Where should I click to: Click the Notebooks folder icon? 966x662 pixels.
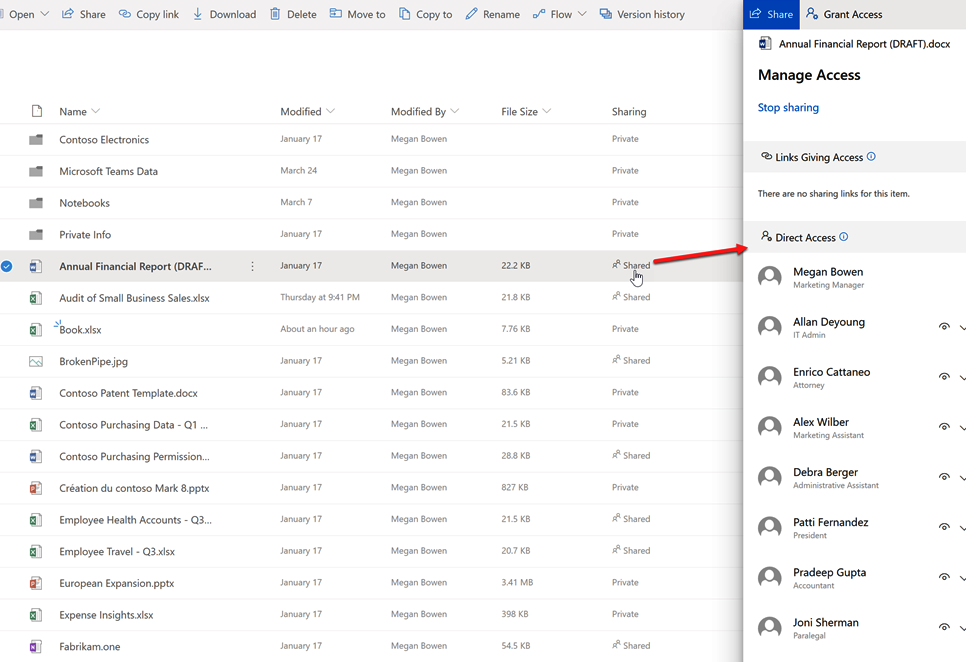click(x=36, y=203)
